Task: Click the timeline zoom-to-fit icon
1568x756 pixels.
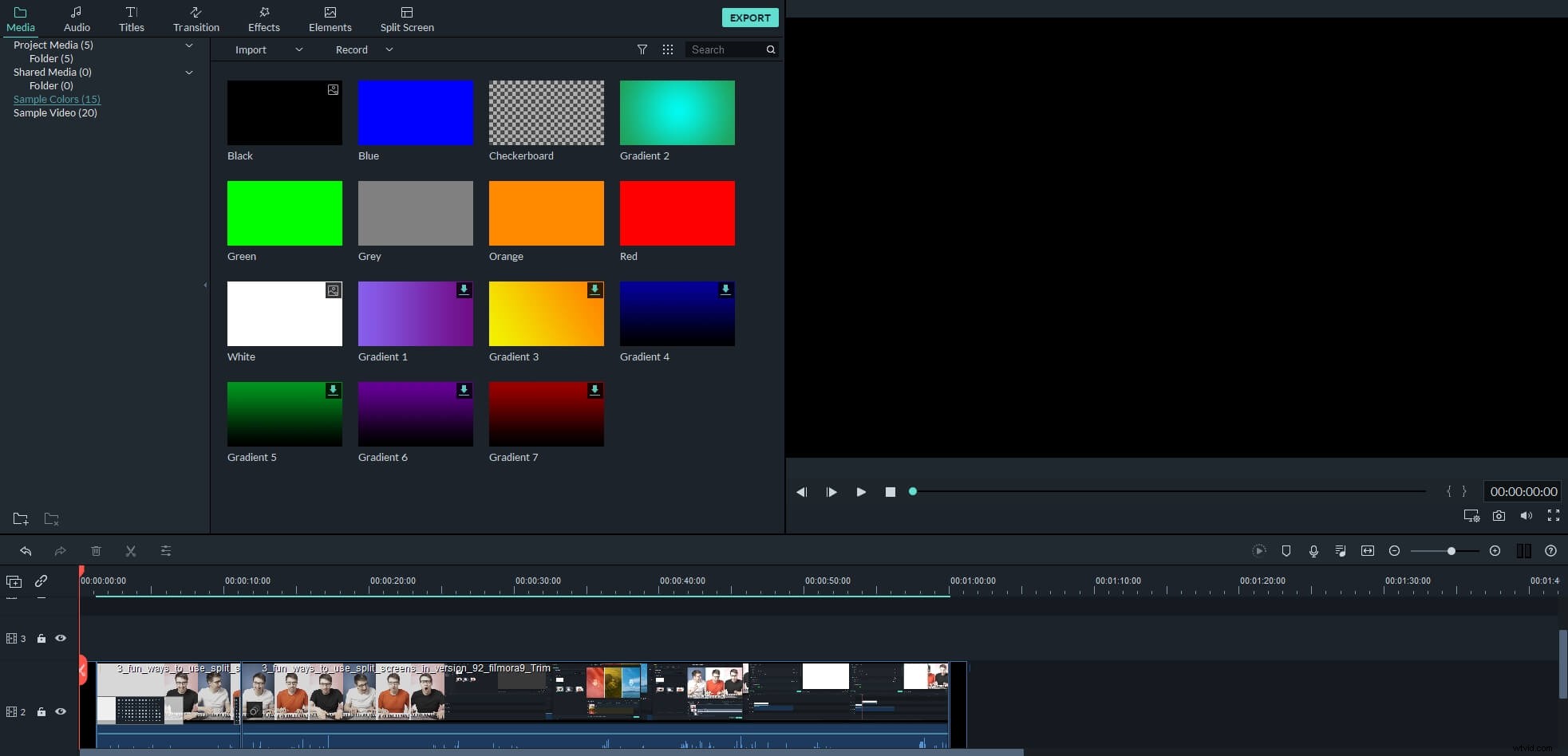Action: (1368, 550)
